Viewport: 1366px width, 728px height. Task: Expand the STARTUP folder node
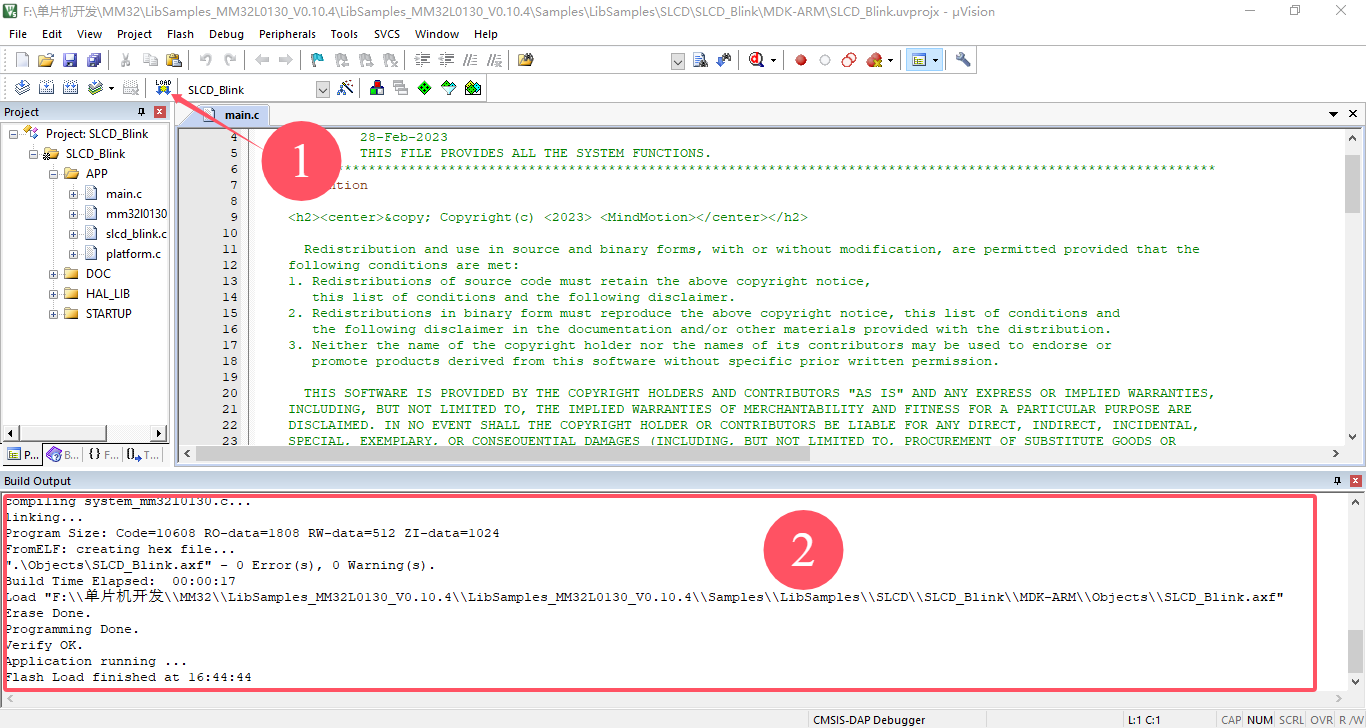pyautogui.click(x=54, y=314)
